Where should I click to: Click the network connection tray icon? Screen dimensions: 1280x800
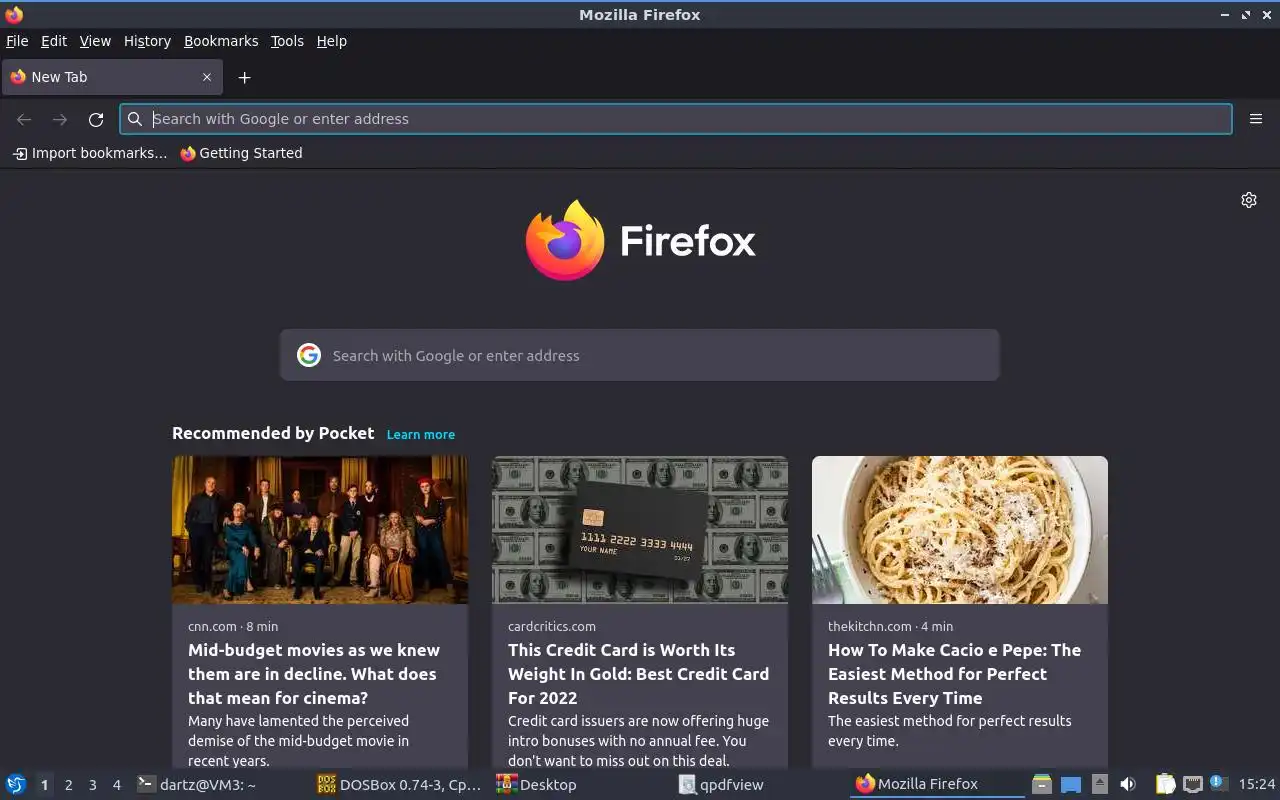tap(1192, 785)
